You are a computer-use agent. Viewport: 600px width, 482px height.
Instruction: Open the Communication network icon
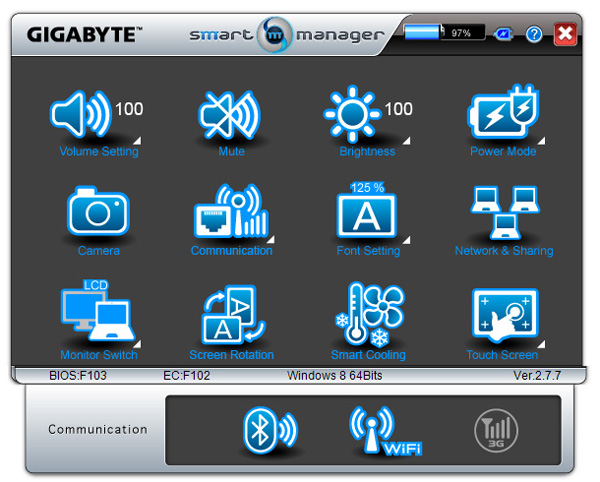pos(231,211)
